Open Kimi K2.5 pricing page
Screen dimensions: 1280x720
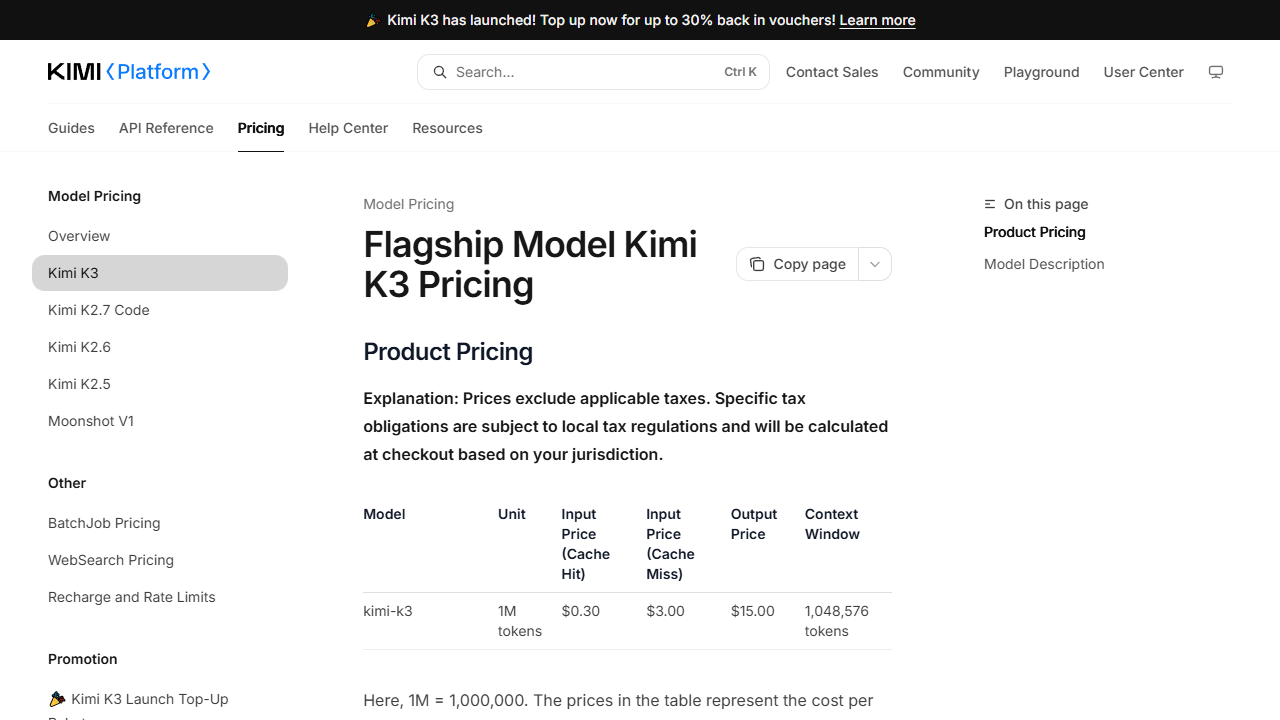(x=160, y=384)
